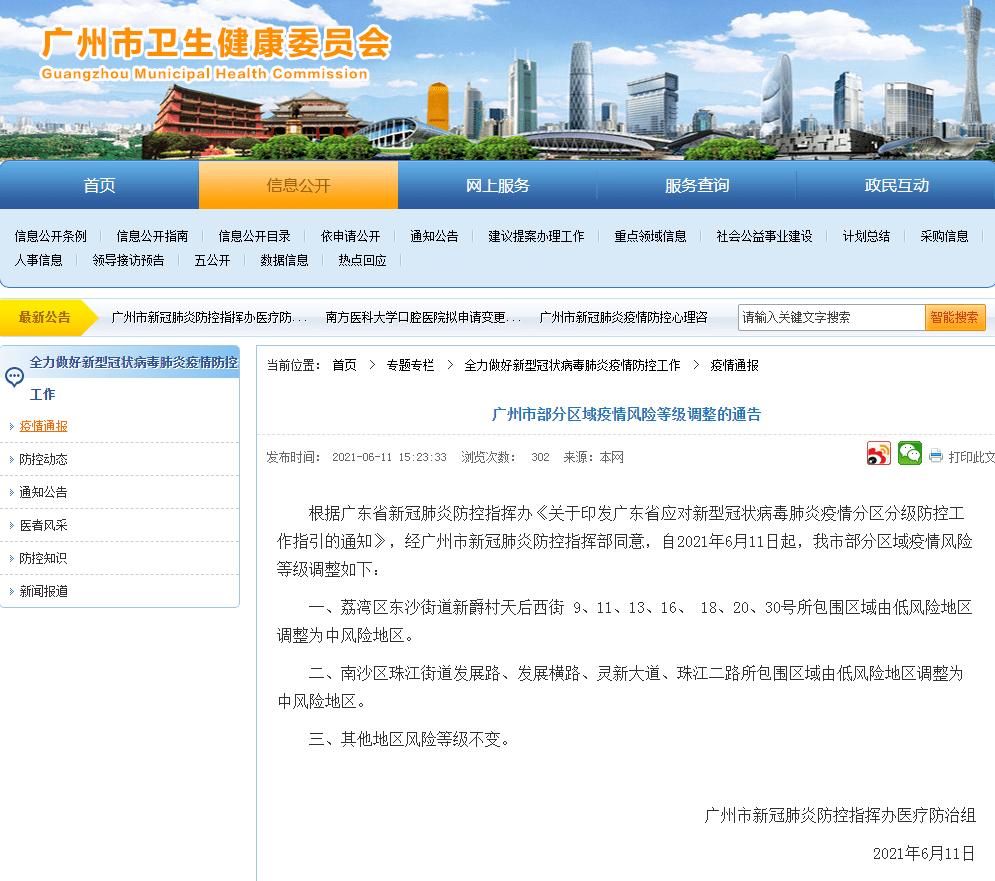
Task: Go to 专题专栏 via the breadcrumb
Action: point(410,365)
